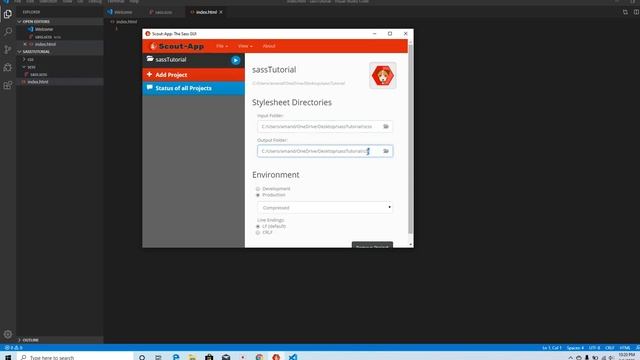
Task: Open the Compressed output style dropdown
Action: click(x=325, y=207)
